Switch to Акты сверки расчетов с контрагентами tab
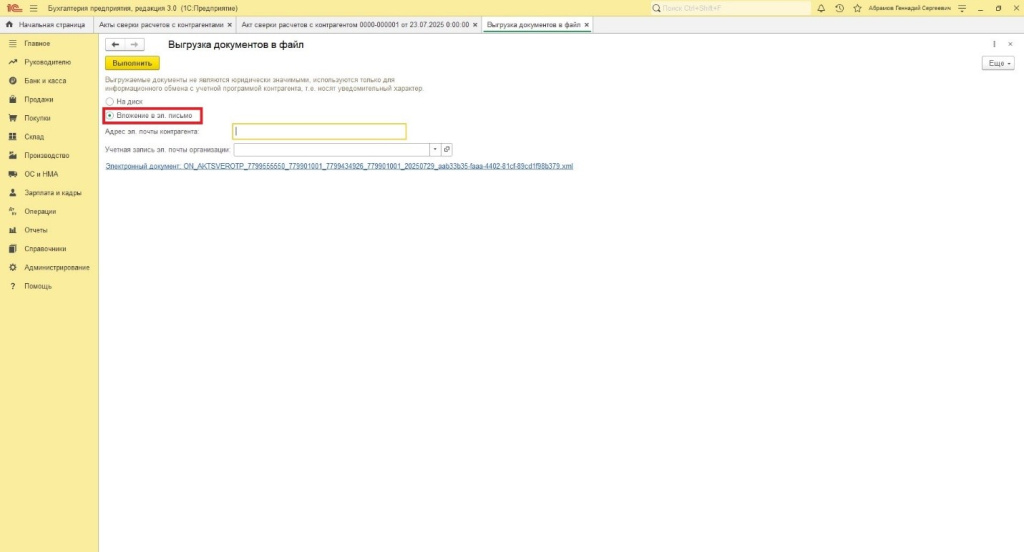The width and height of the screenshot is (1024, 552). [x=161, y=24]
